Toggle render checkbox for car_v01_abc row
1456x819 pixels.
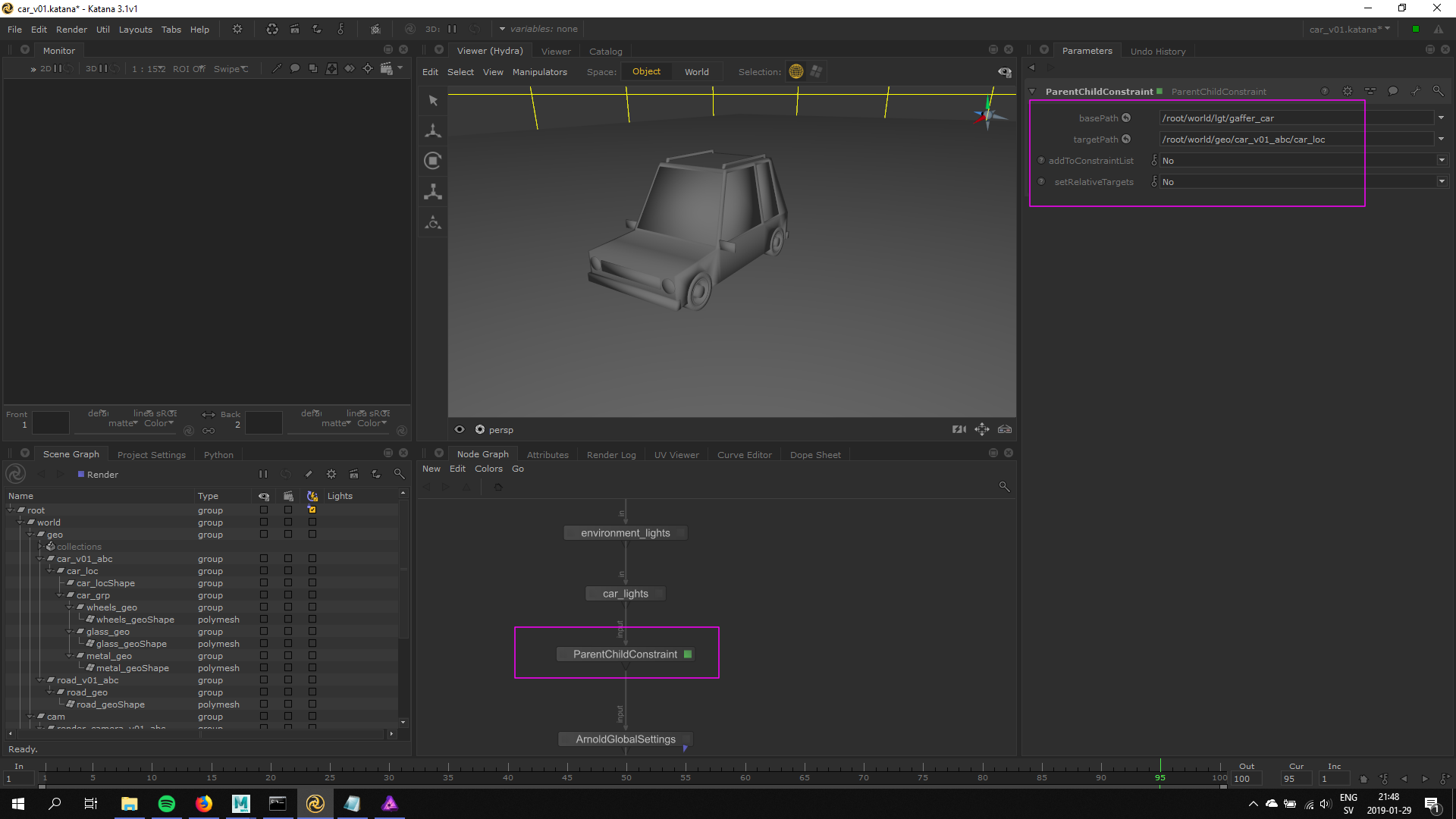(288, 558)
